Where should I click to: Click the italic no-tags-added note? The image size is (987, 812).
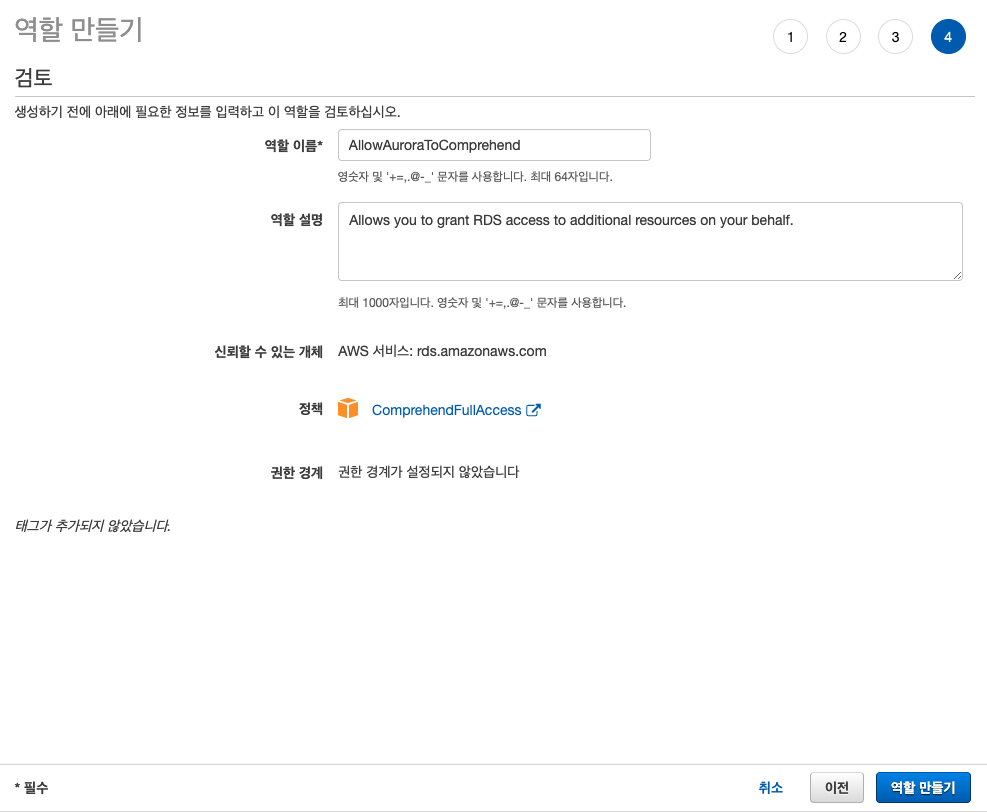click(x=92, y=525)
